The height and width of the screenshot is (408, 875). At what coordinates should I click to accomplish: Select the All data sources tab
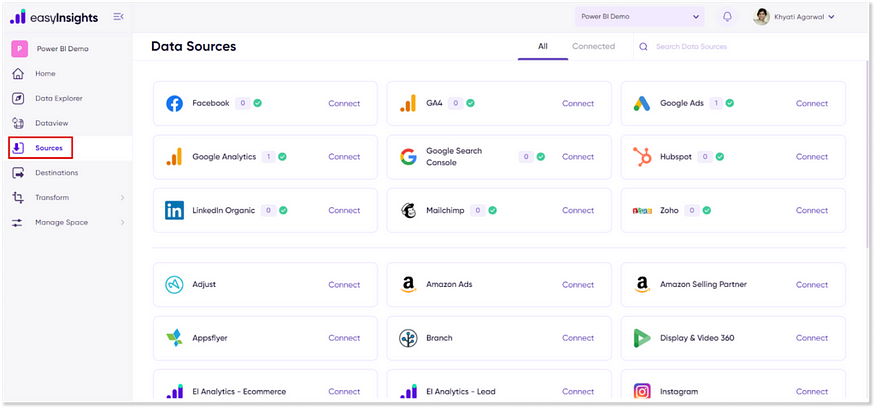click(543, 46)
